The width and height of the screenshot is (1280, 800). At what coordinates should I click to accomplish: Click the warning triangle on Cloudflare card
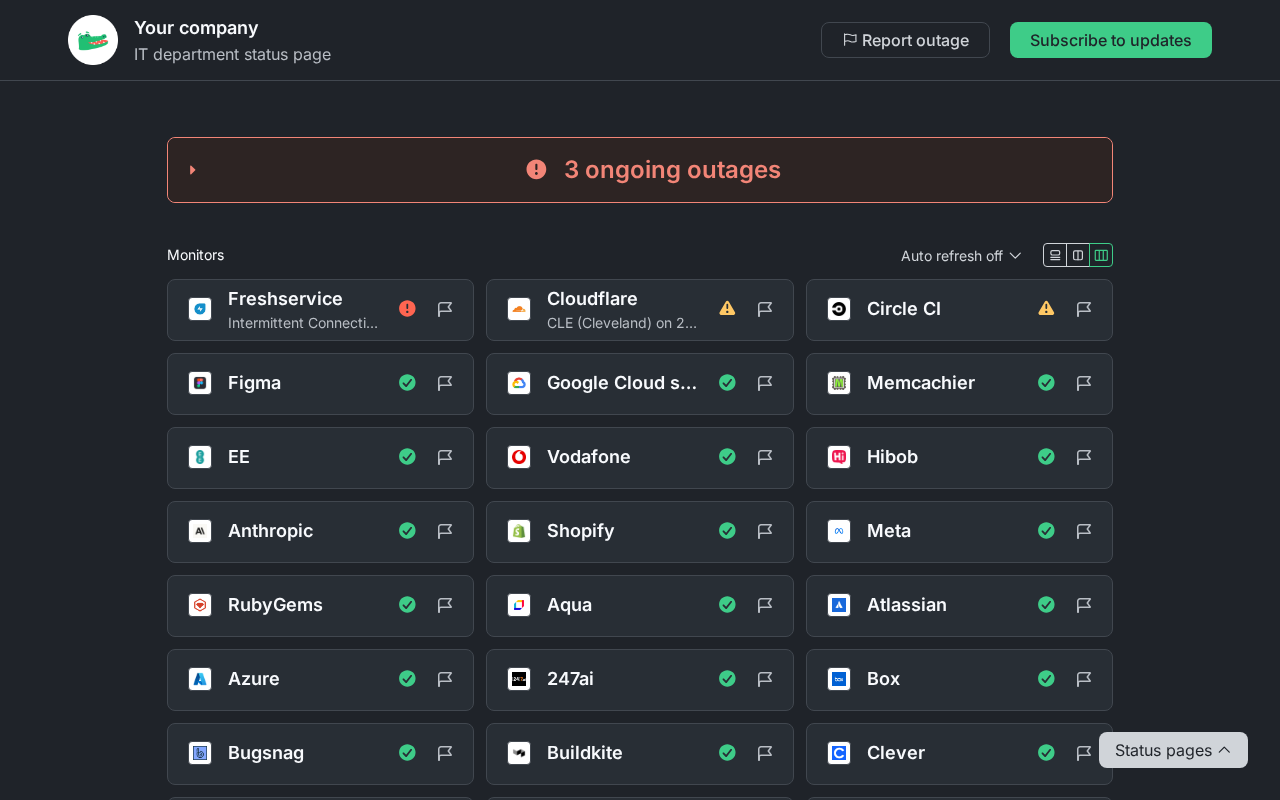pos(727,308)
